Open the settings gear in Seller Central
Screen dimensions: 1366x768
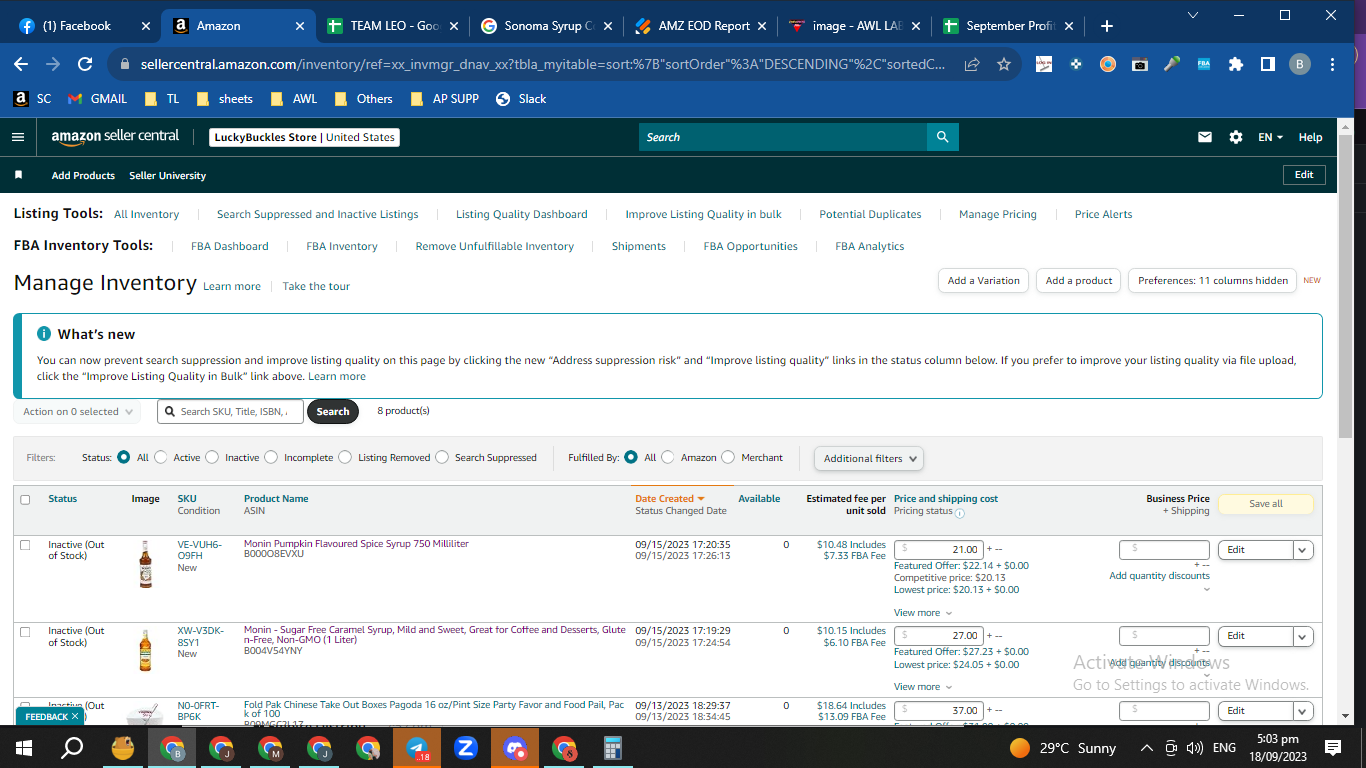(1236, 137)
